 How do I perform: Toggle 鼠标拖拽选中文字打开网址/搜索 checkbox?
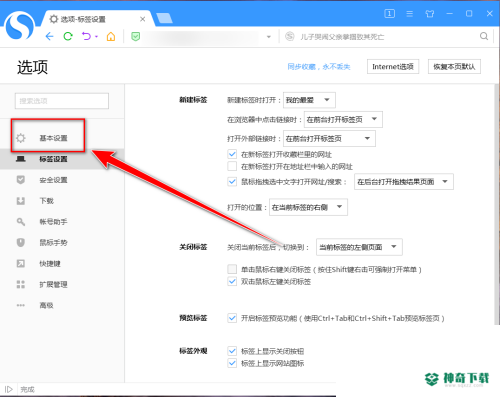232,182
